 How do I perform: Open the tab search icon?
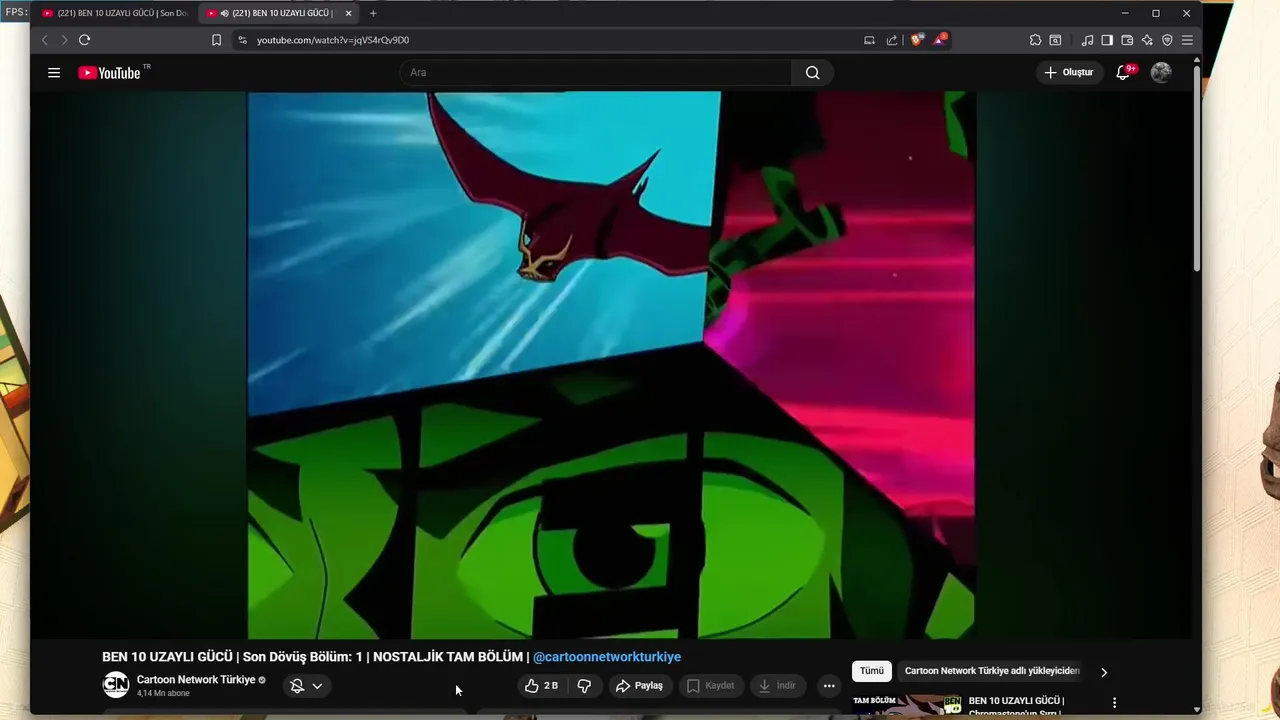[1055, 40]
